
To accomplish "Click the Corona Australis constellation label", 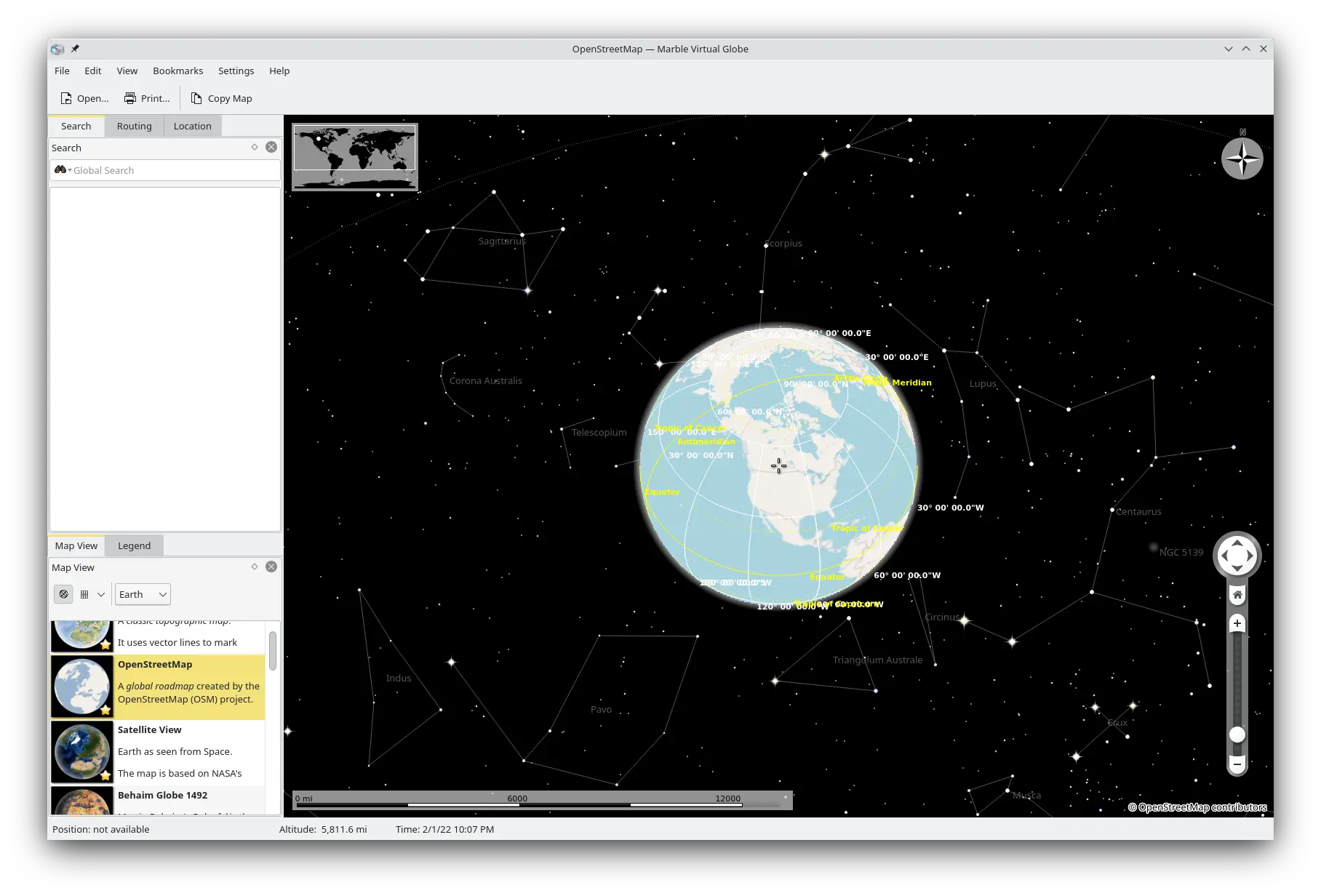I will (486, 380).
